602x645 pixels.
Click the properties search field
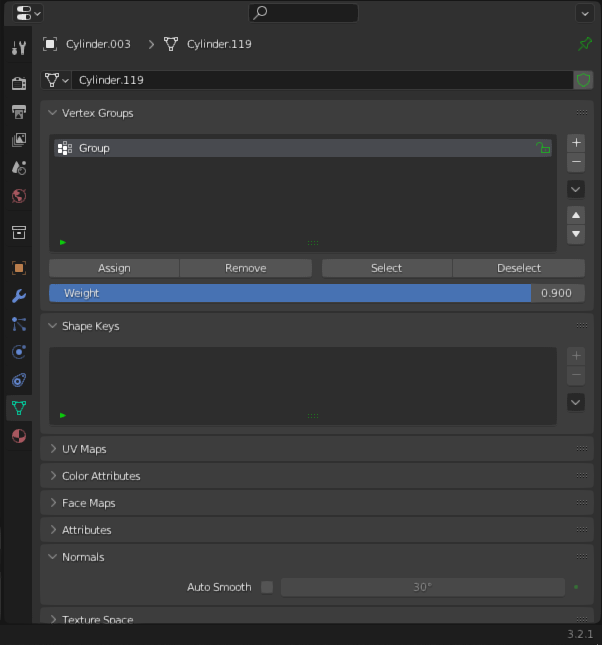pyautogui.click(x=303, y=13)
